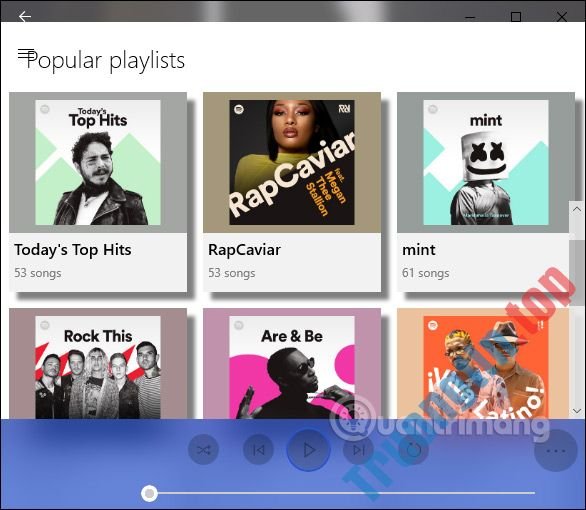The height and width of the screenshot is (510, 586).
Task: Open the more options ellipsis button
Action: [556, 451]
